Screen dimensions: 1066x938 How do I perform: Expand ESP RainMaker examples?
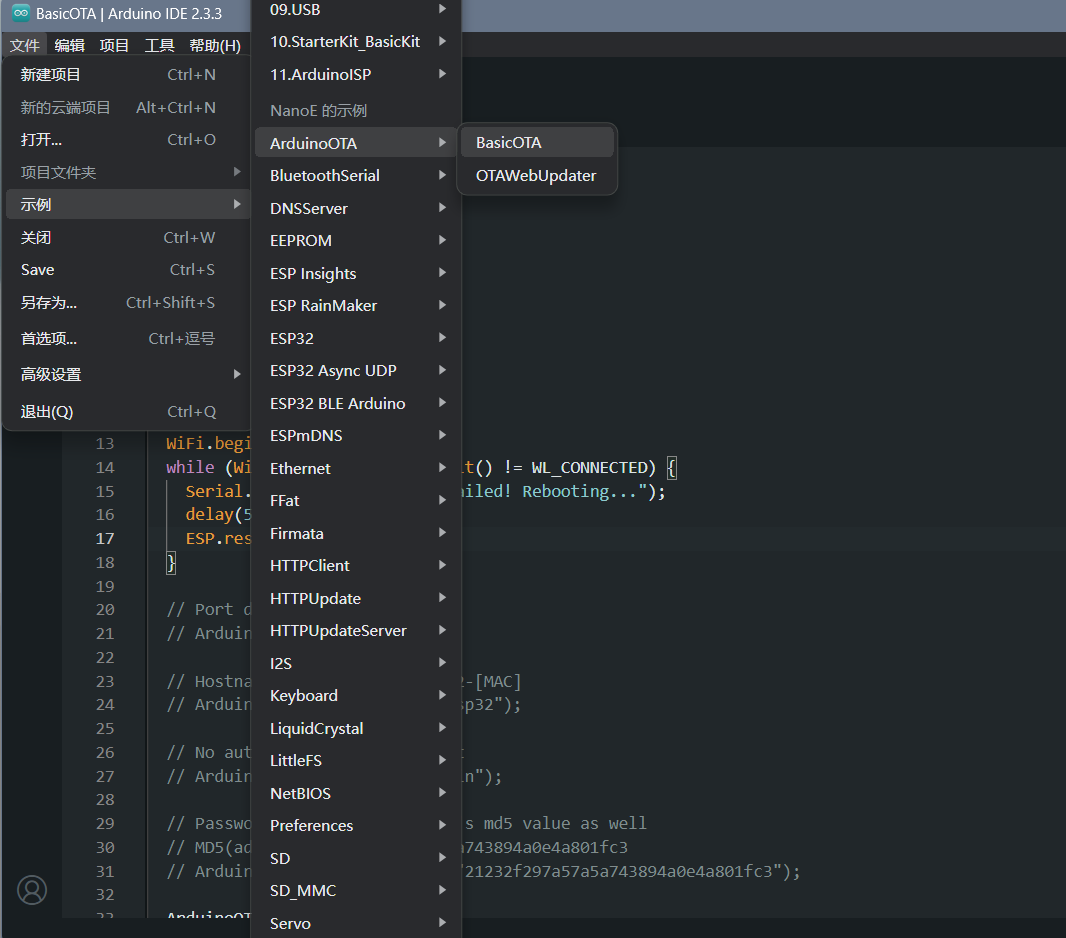pyautogui.click(x=357, y=306)
